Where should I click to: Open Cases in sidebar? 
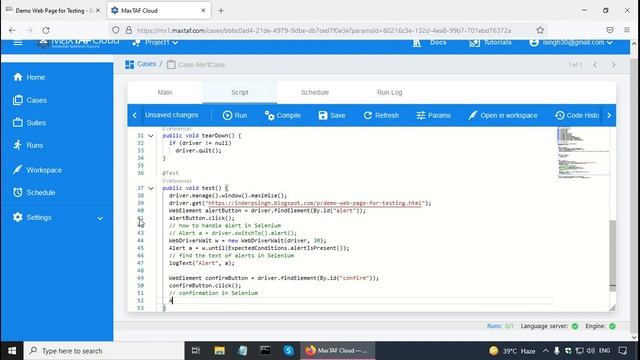pyautogui.click(x=29, y=100)
